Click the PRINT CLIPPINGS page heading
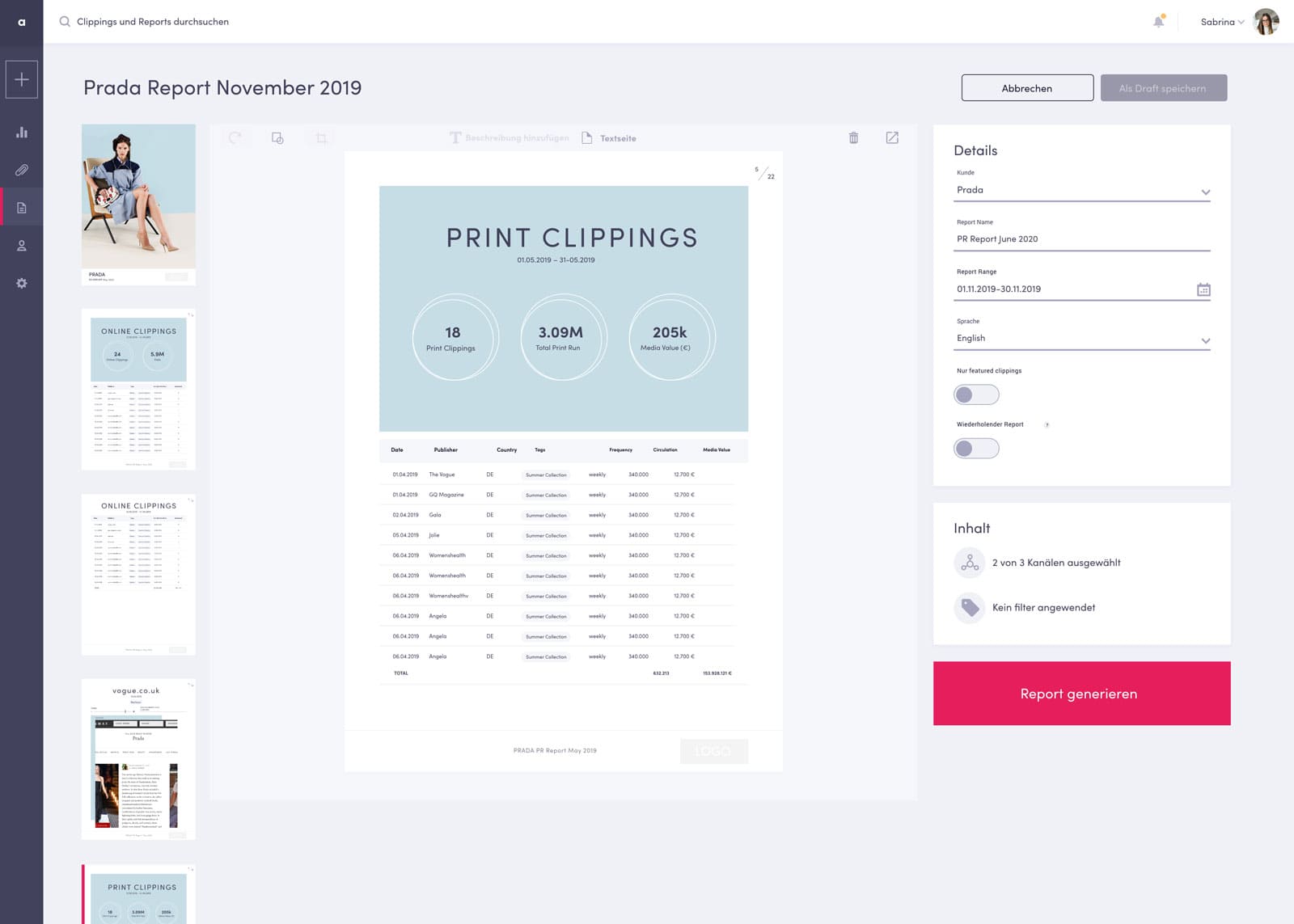The height and width of the screenshot is (924, 1294). click(572, 238)
